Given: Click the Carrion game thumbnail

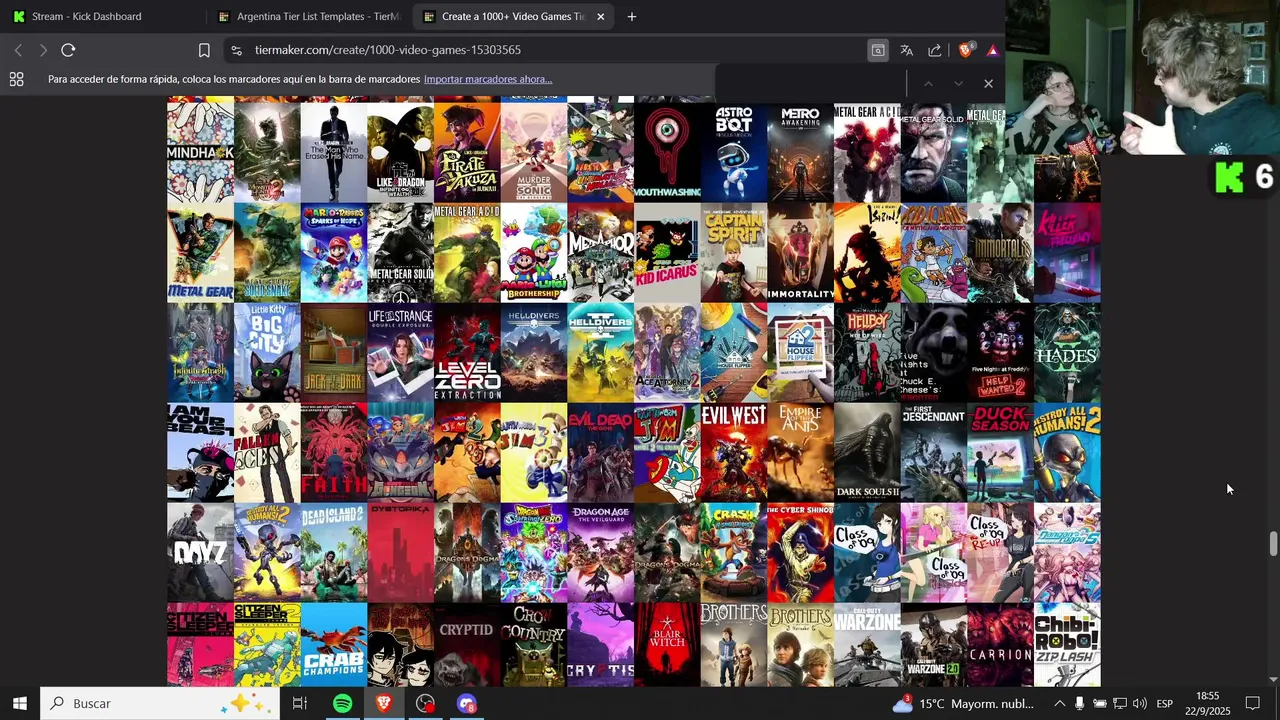Looking at the screenshot, I should [1000, 645].
